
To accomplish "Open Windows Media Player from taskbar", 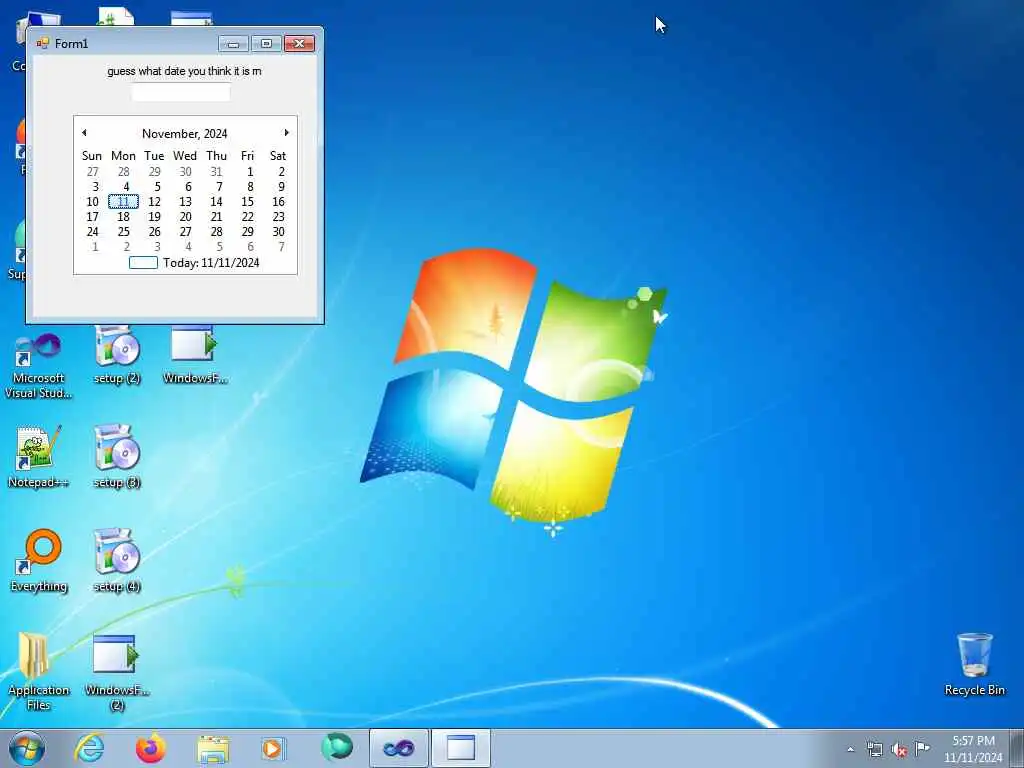I will pyautogui.click(x=273, y=748).
